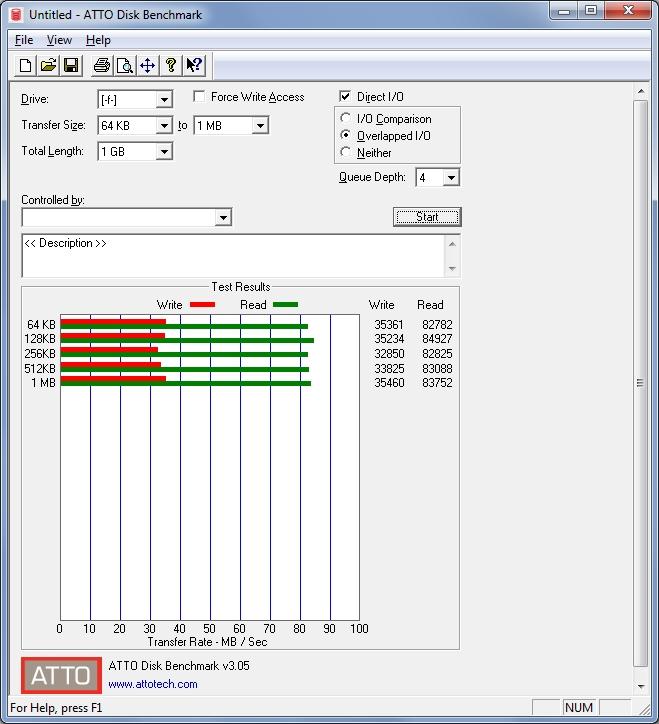Click the 1 MB read value 83752
This screenshot has width=659, height=724.
point(437,383)
